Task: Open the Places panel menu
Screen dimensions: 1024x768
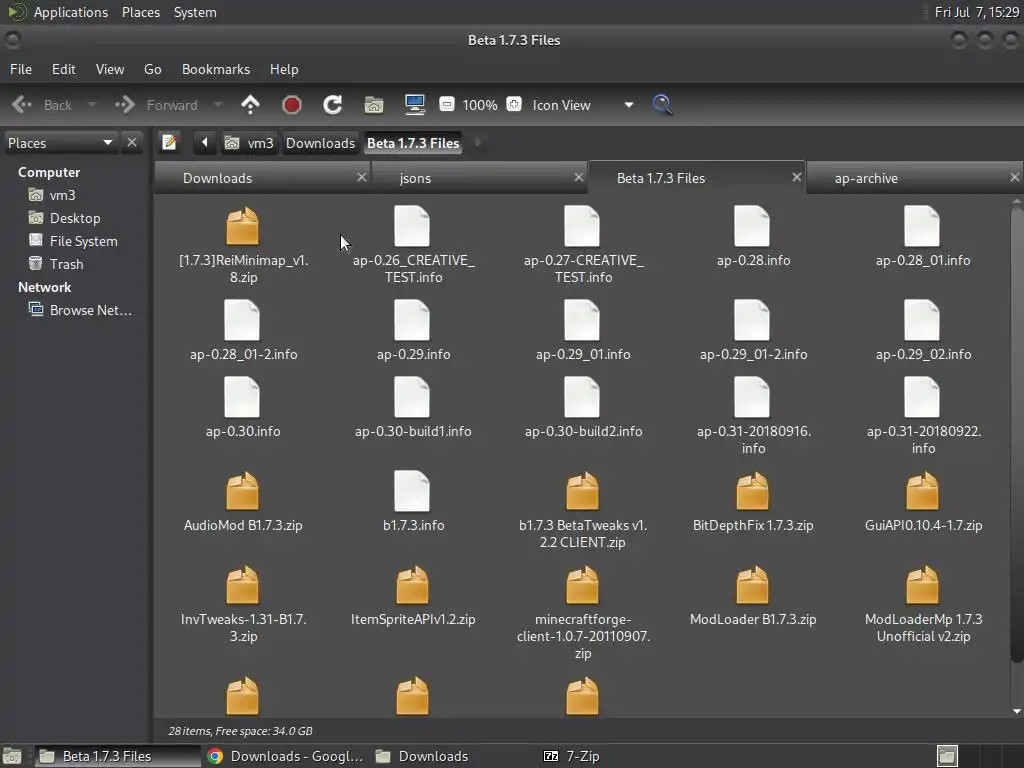Action: (x=141, y=12)
